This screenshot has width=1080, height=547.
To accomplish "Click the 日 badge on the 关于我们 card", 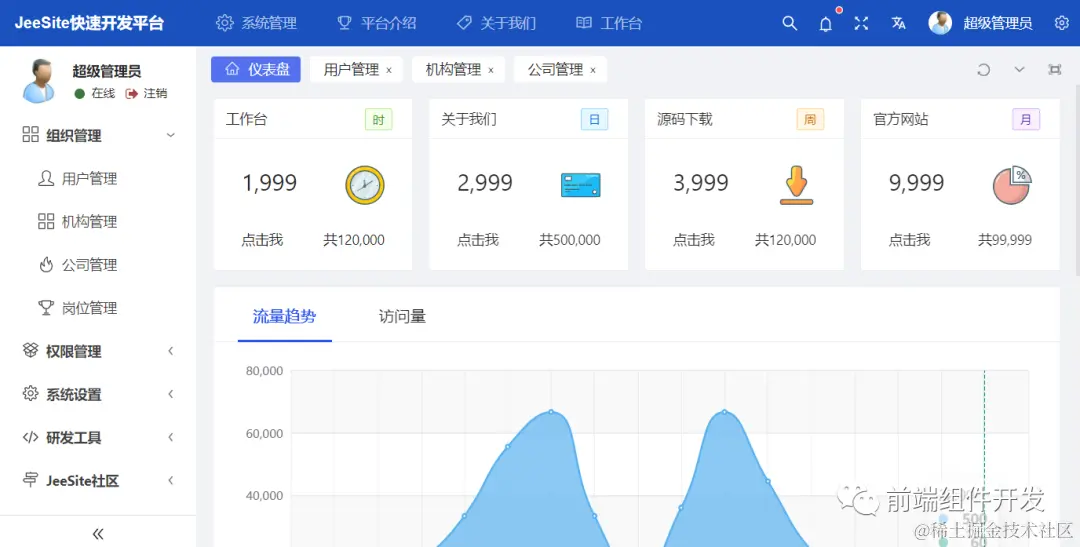I will coord(594,120).
